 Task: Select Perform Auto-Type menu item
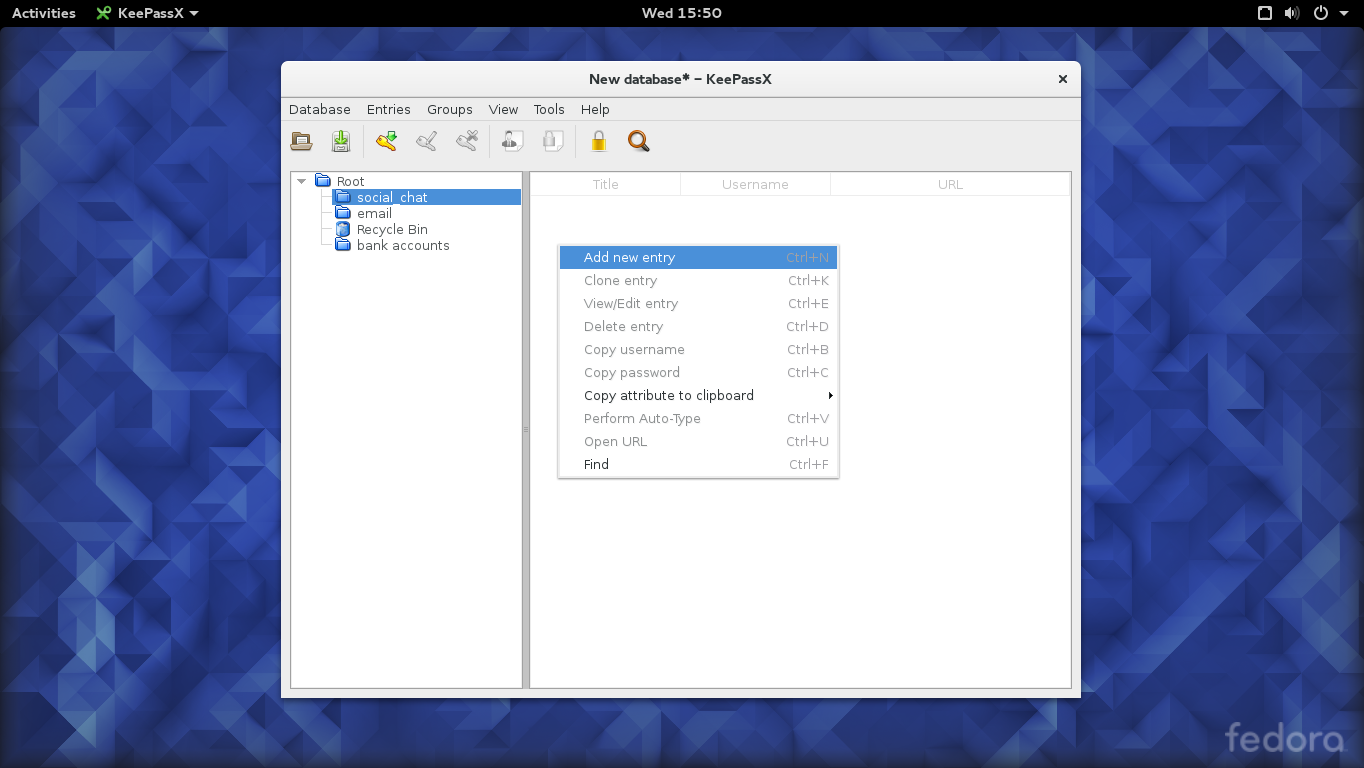(x=698, y=419)
